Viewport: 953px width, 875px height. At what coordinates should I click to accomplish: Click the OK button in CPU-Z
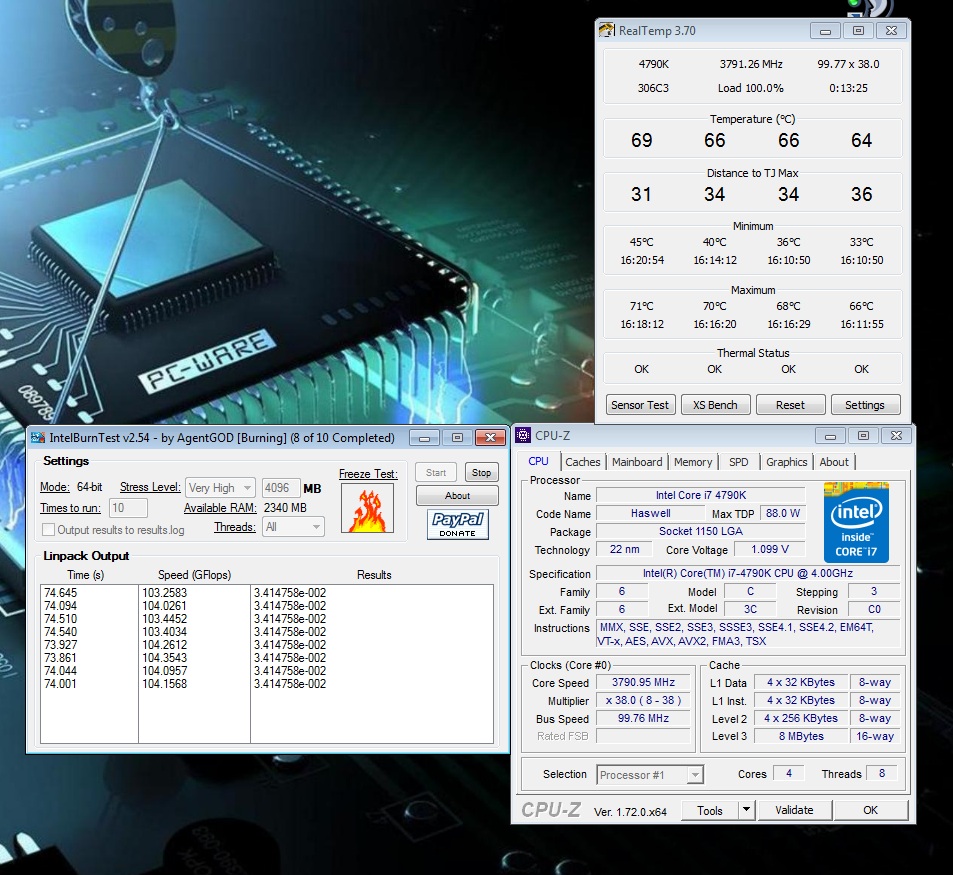pyautogui.click(x=871, y=810)
